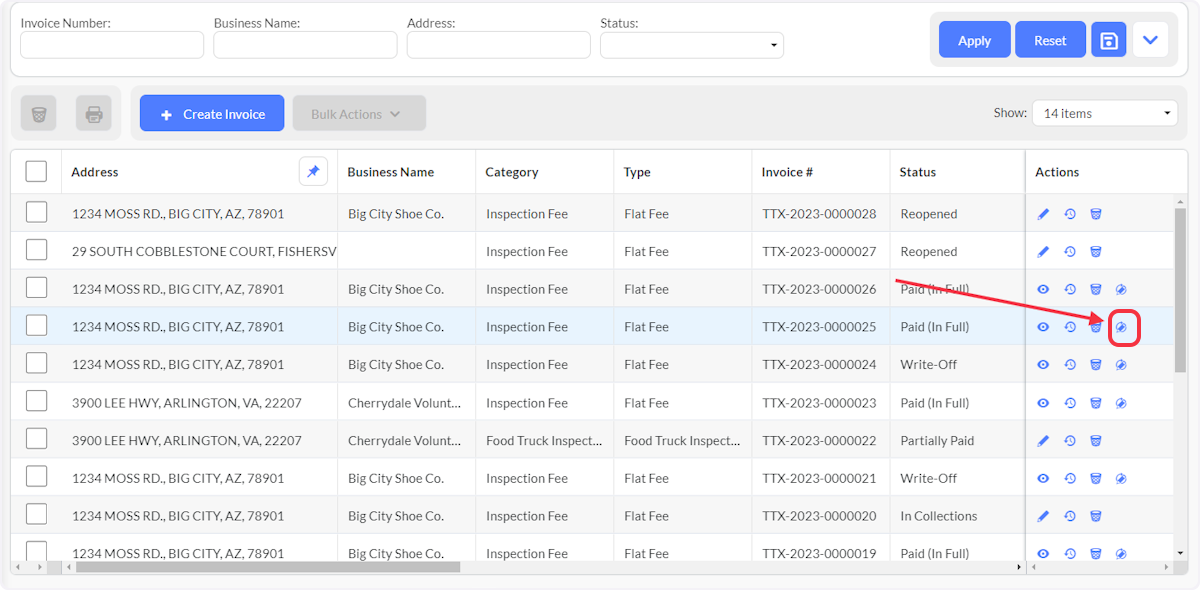Sort by the Status column header

point(918,172)
